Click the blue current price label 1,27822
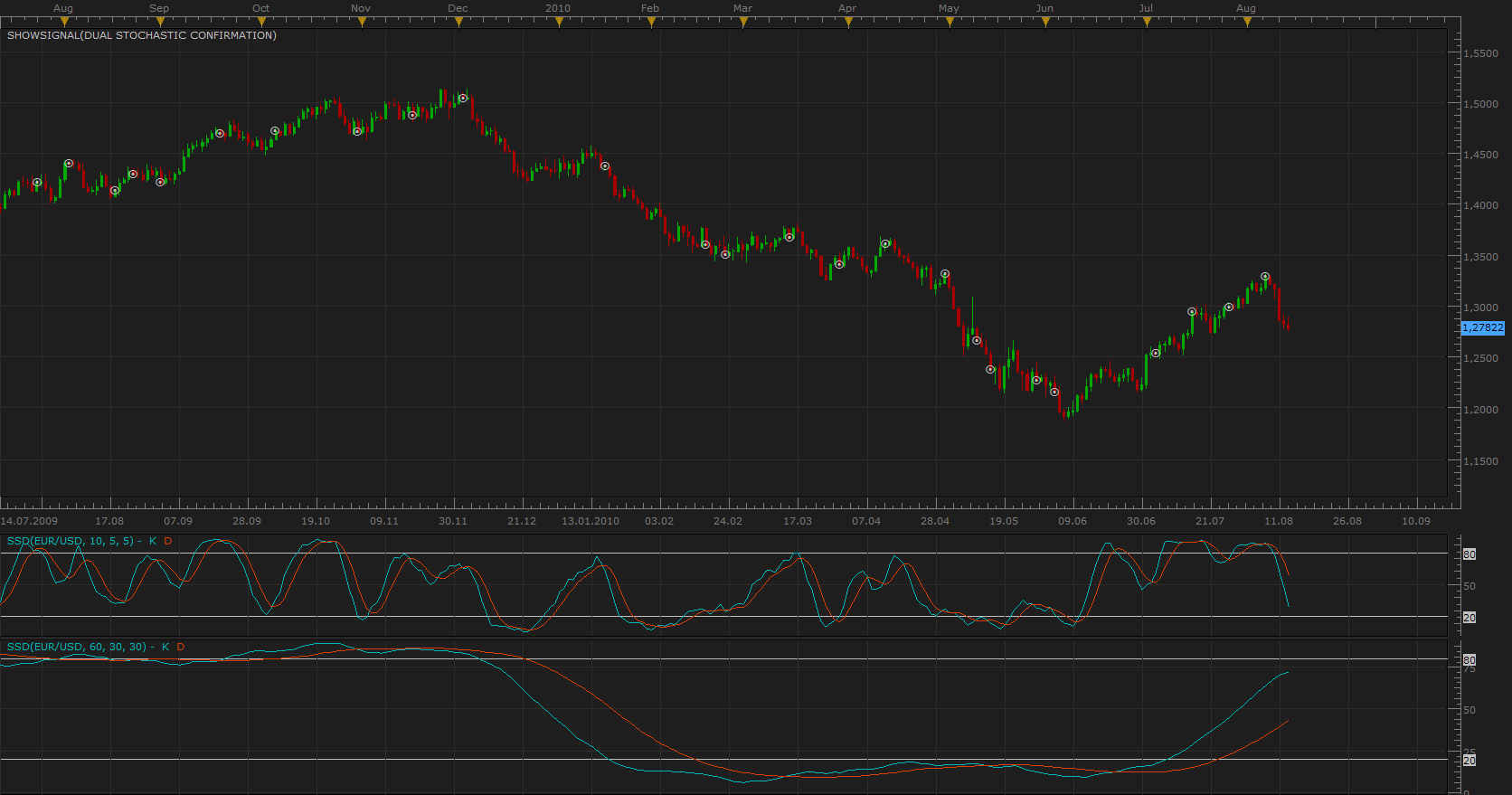The image size is (1512, 795). click(1483, 327)
